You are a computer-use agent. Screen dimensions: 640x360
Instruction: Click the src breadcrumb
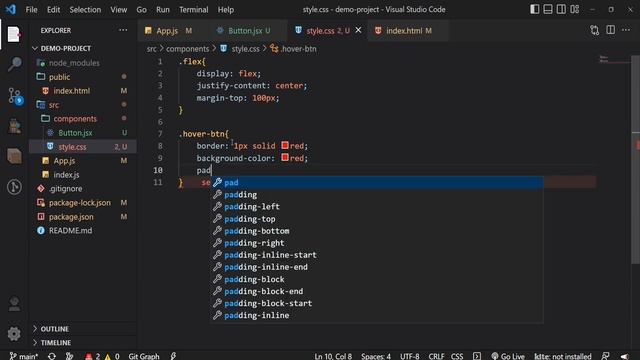point(151,49)
